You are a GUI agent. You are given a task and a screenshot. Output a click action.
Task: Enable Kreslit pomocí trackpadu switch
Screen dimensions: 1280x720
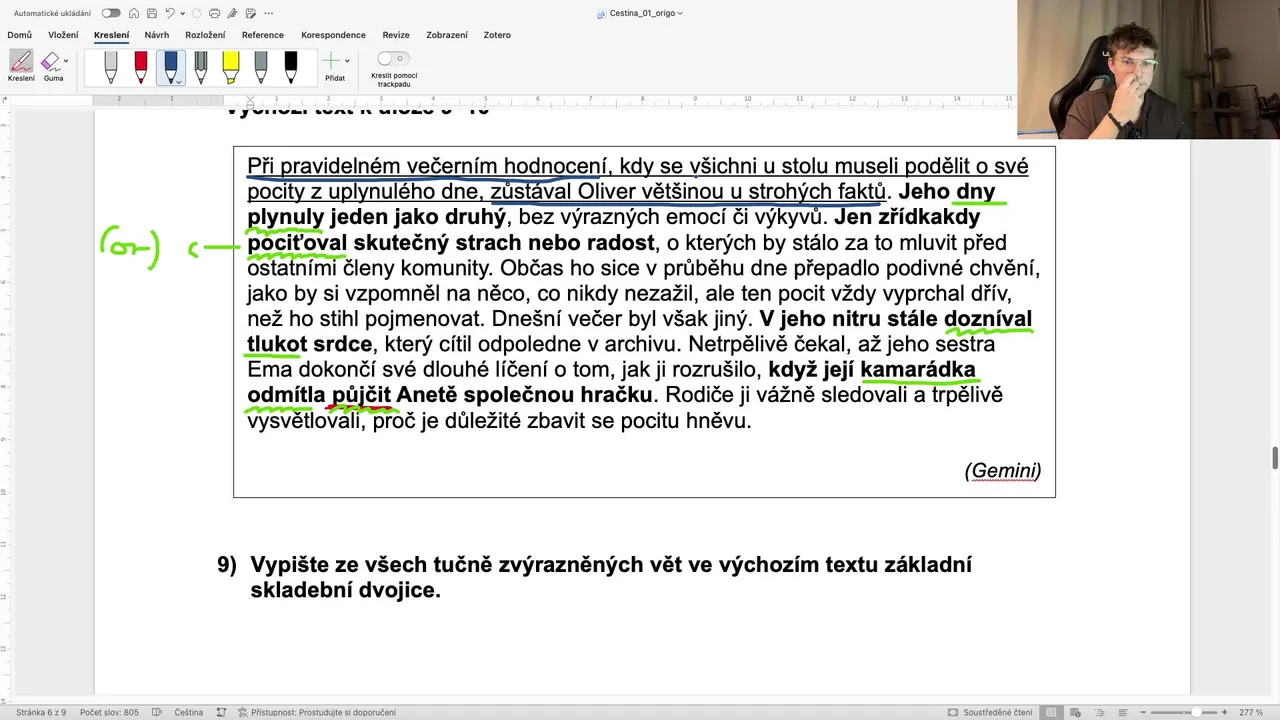pyautogui.click(x=393, y=58)
